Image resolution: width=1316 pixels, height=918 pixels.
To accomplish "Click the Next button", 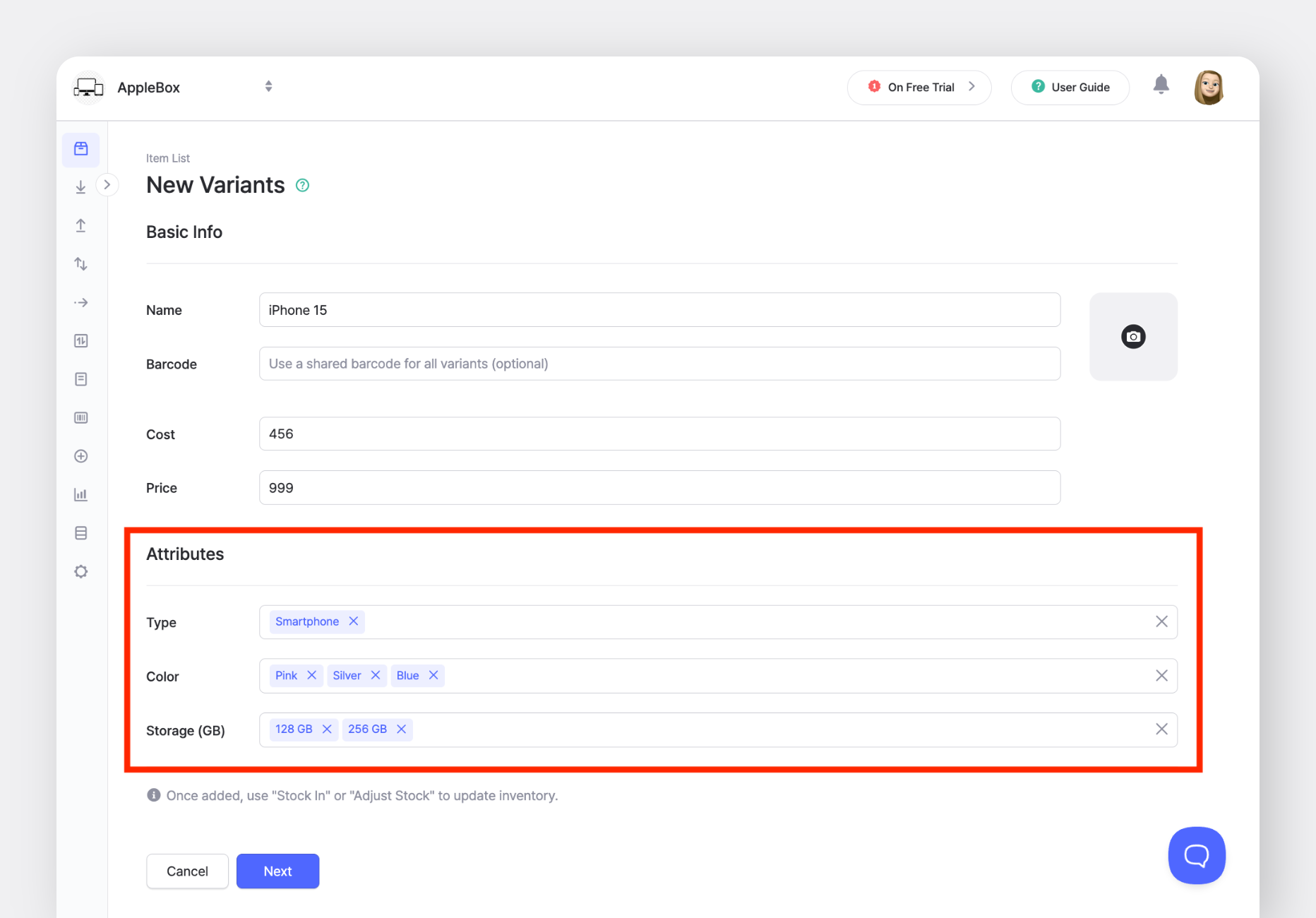I will (277, 871).
